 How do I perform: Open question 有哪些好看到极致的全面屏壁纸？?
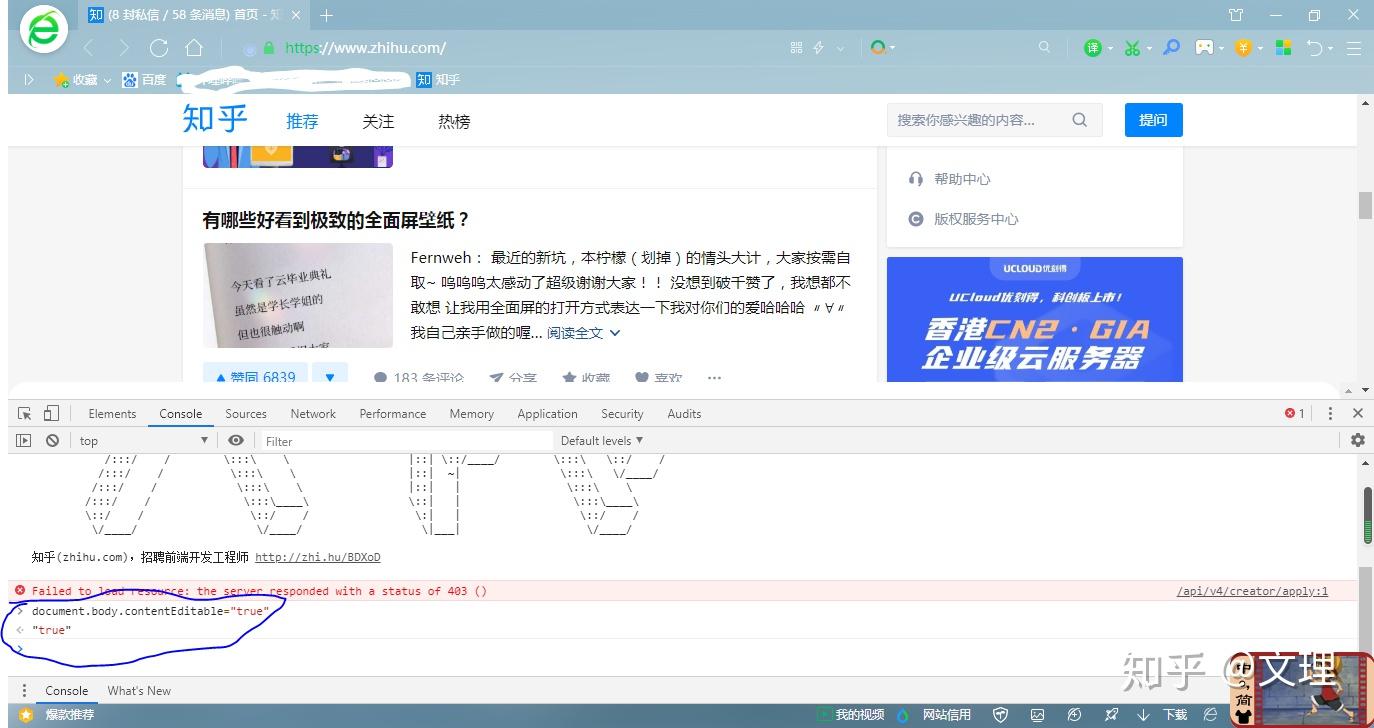pyautogui.click(x=336, y=220)
